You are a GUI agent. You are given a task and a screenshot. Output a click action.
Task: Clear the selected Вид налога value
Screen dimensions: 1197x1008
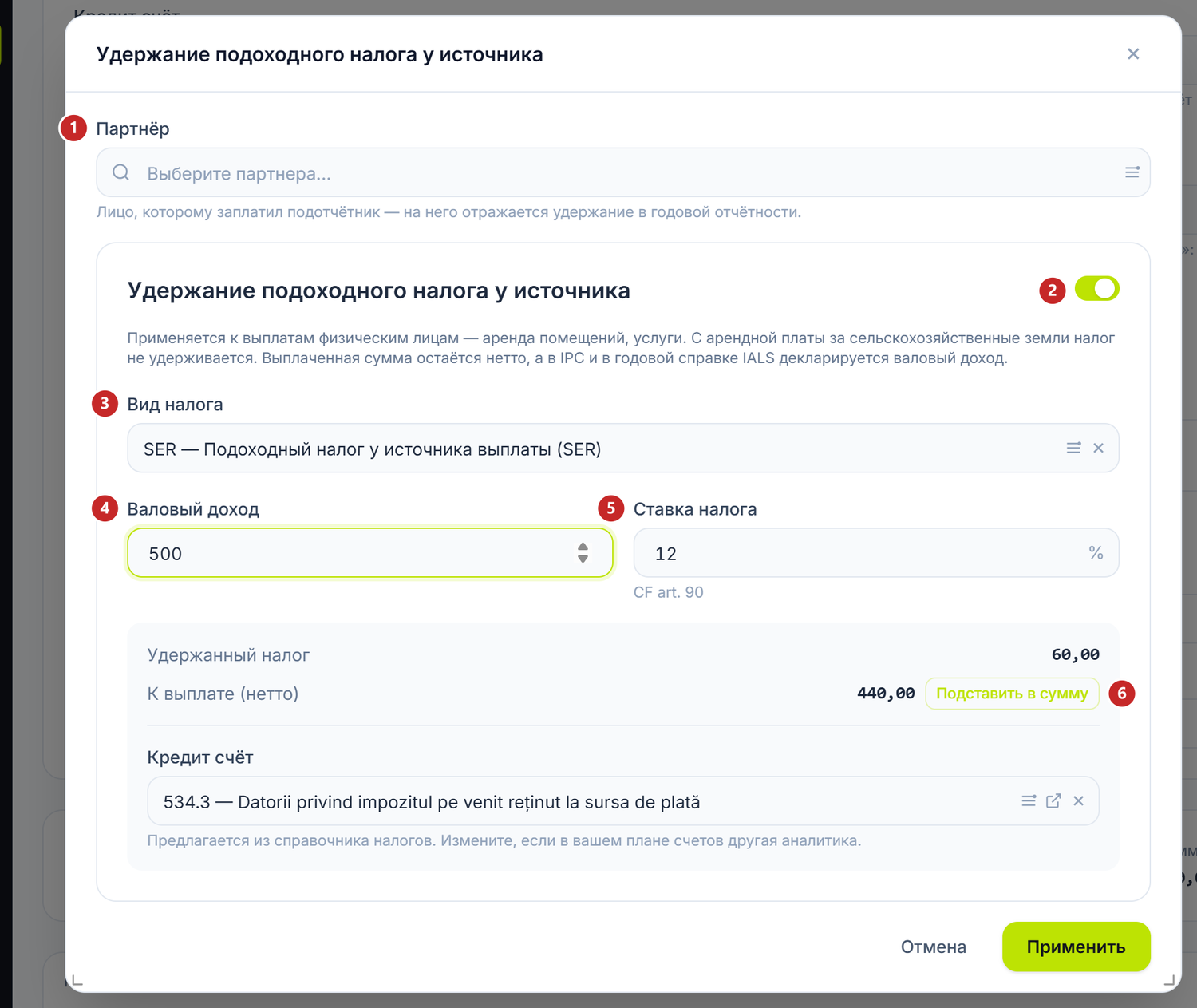(x=1099, y=448)
